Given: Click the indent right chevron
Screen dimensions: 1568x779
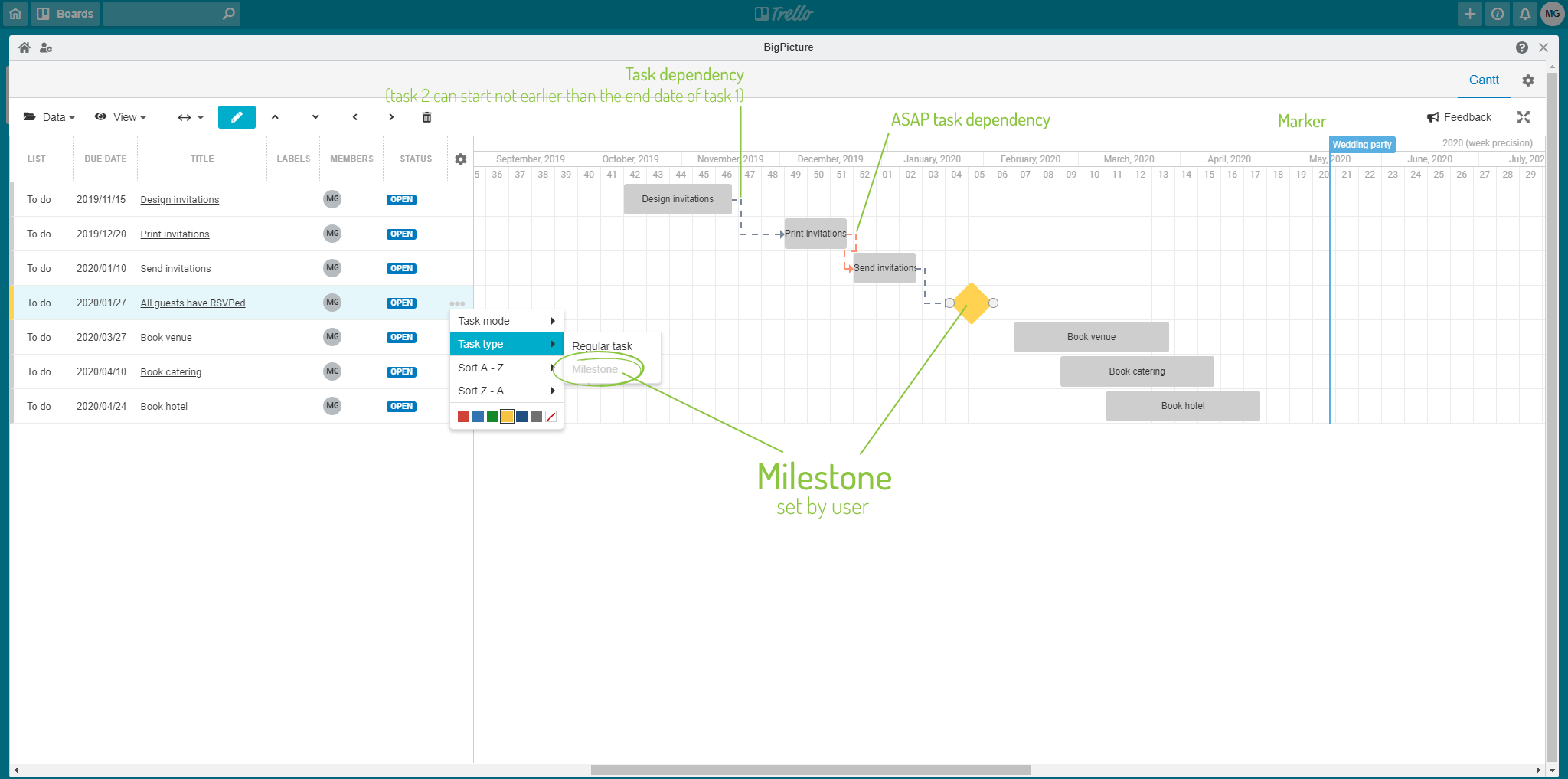Looking at the screenshot, I should point(391,117).
